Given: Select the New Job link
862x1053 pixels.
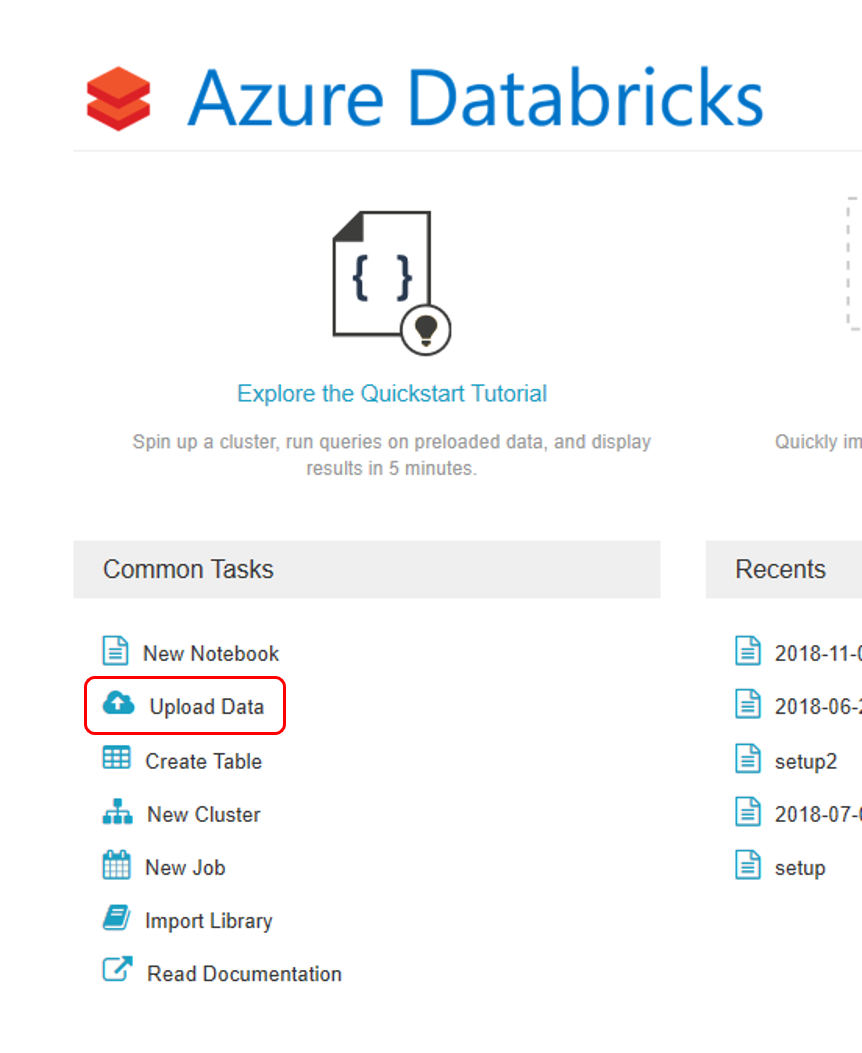Looking at the screenshot, I should (x=186, y=867).
